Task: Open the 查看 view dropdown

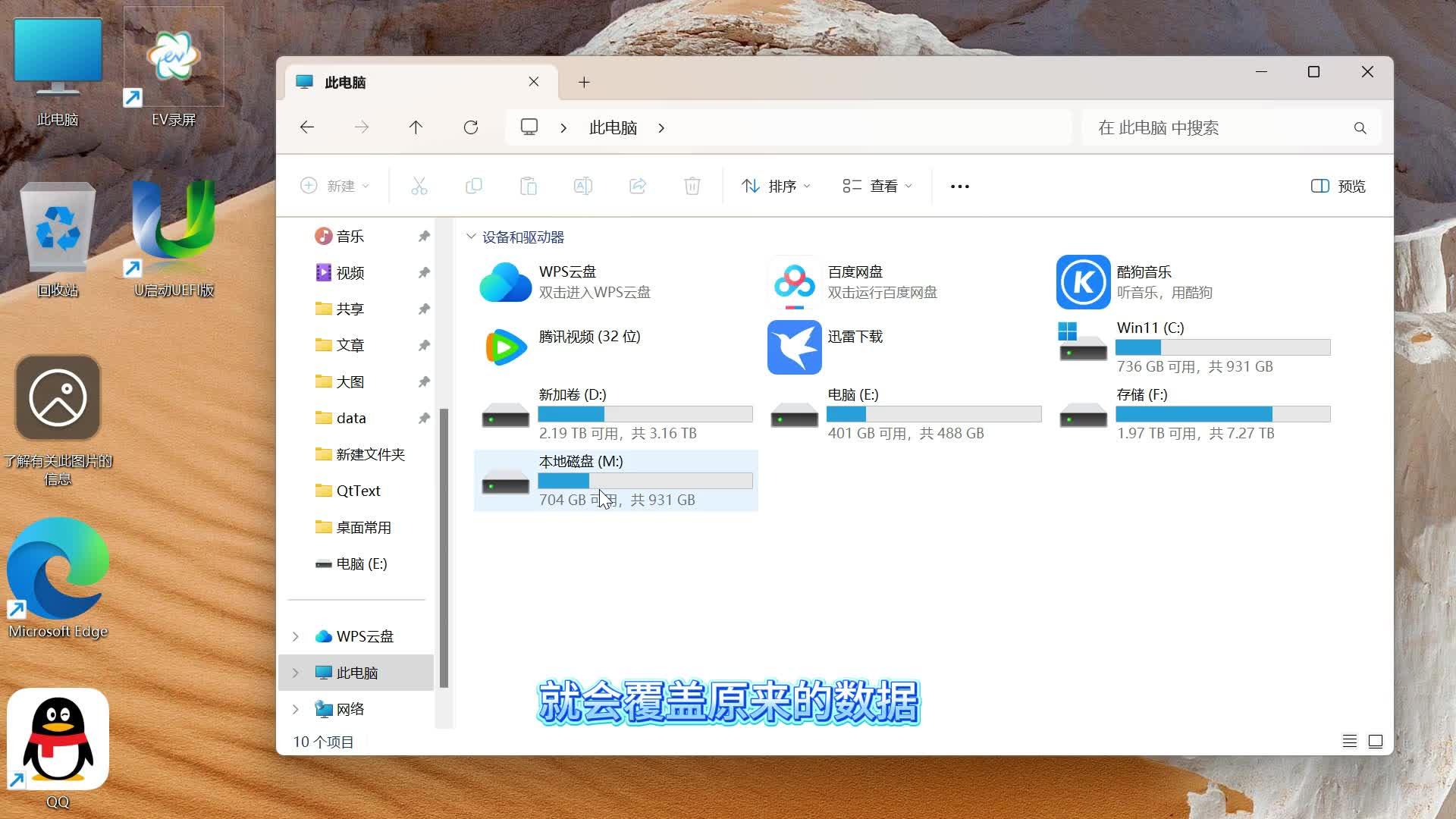Action: 877,187
